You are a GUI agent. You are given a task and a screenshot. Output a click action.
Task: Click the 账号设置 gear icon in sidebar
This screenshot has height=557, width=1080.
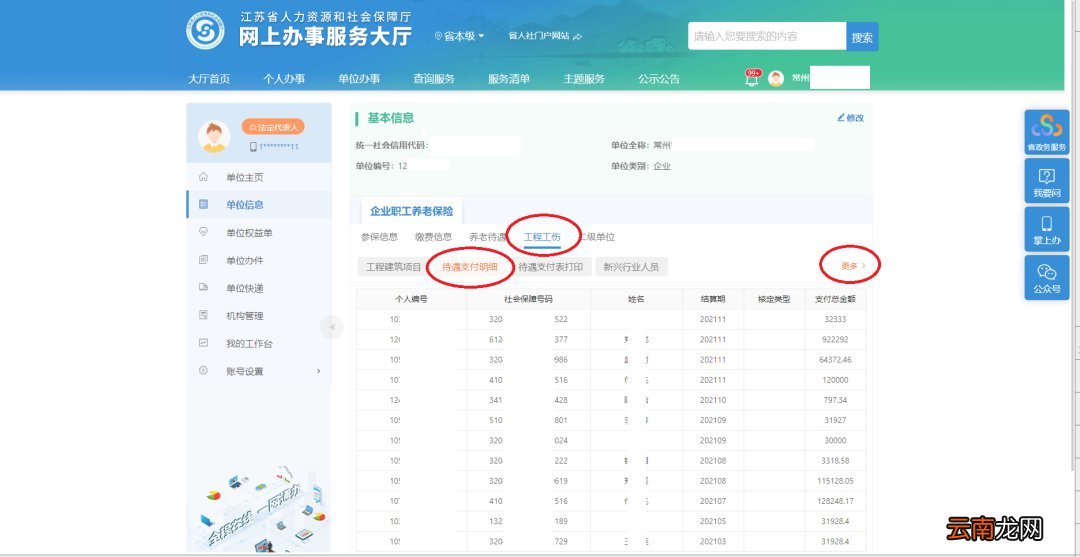[203, 370]
